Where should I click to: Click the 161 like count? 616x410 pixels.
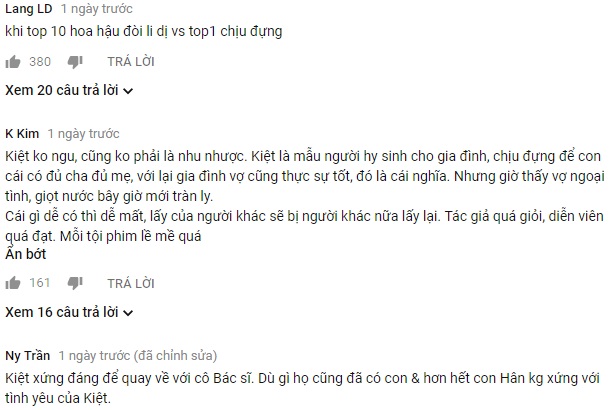pos(40,283)
